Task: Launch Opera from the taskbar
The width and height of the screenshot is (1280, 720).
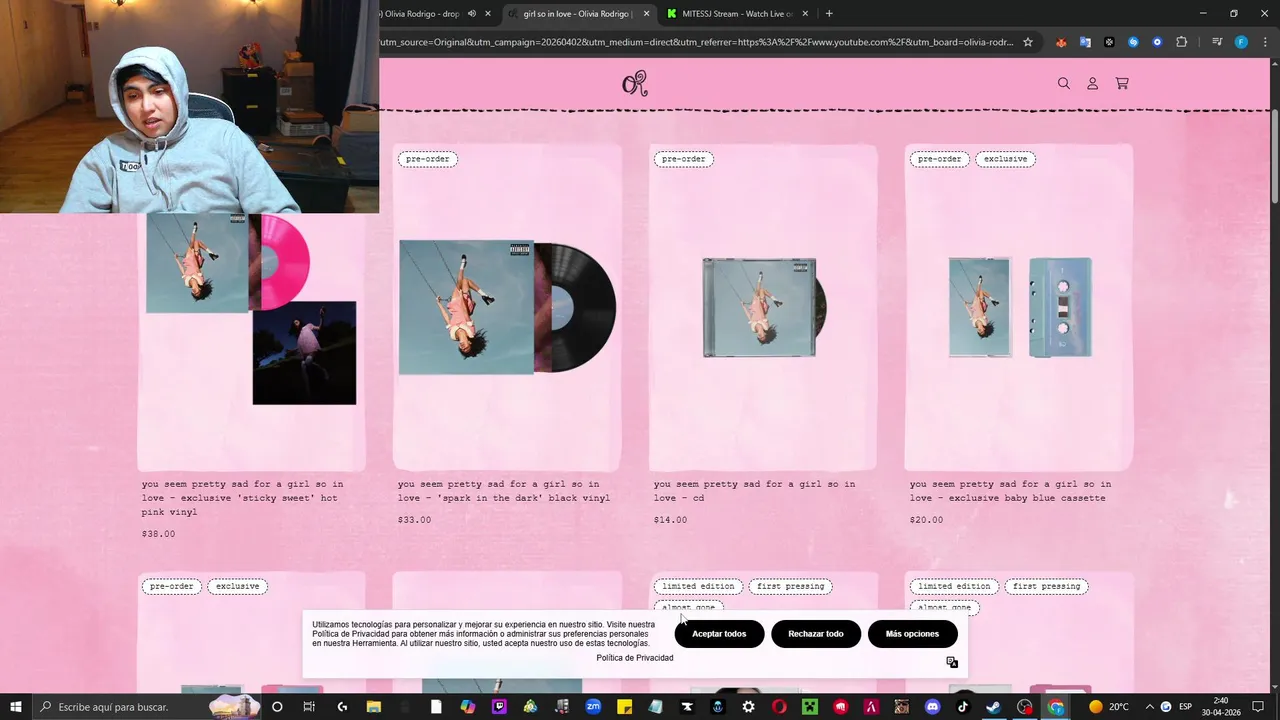Action: click(x=779, y=707)
